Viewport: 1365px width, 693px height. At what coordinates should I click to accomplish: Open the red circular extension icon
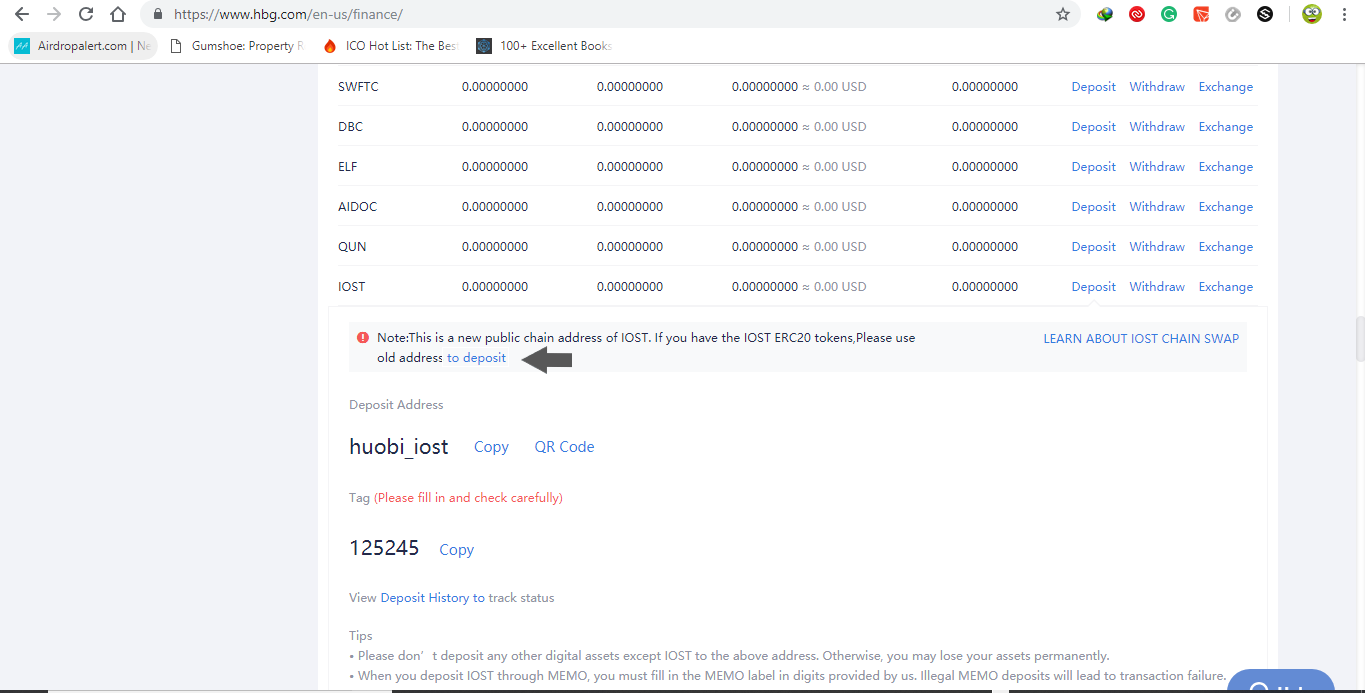pos(1137,14)
